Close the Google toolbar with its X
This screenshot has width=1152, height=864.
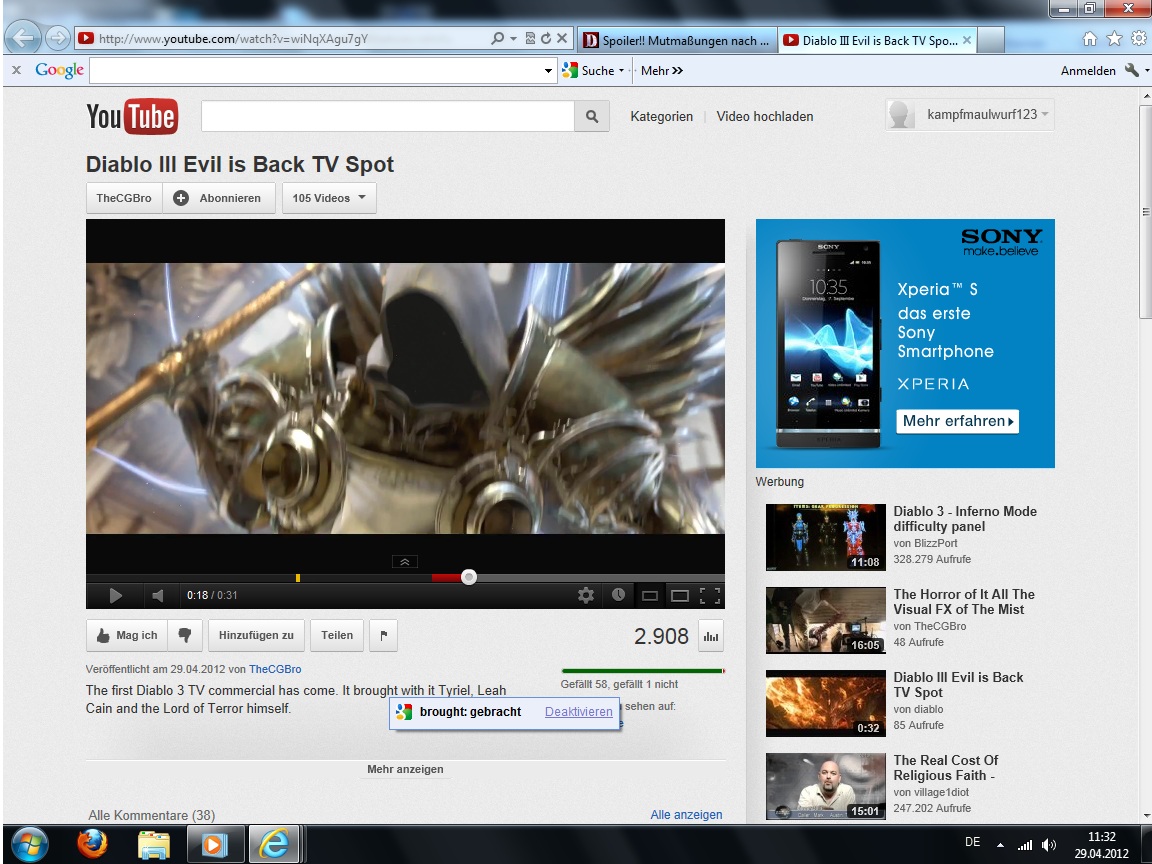(16, 71)
